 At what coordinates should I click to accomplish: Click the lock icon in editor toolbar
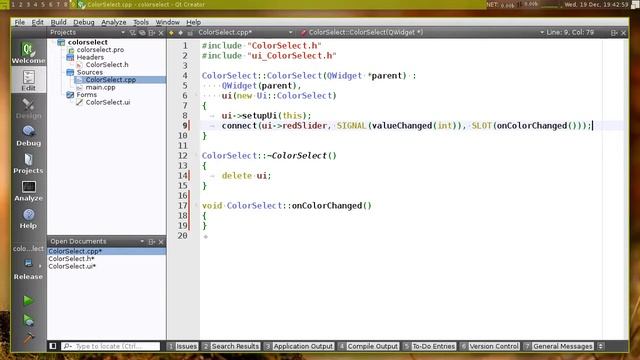pyautogui.click(x=190, y=33)
